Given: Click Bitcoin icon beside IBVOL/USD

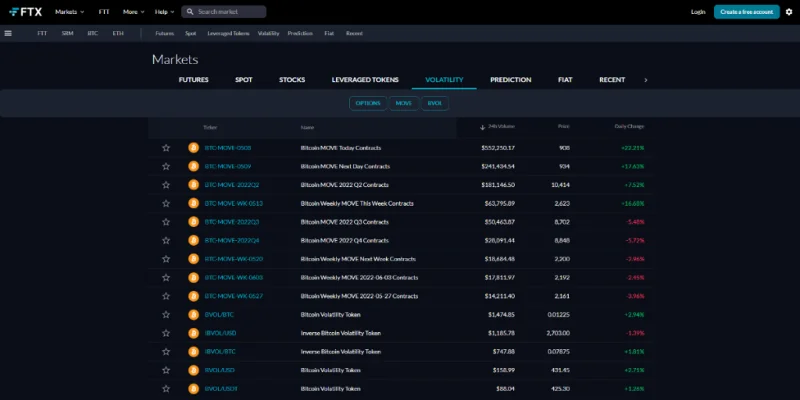Looking at the screenshot, I should coord(193,333).
